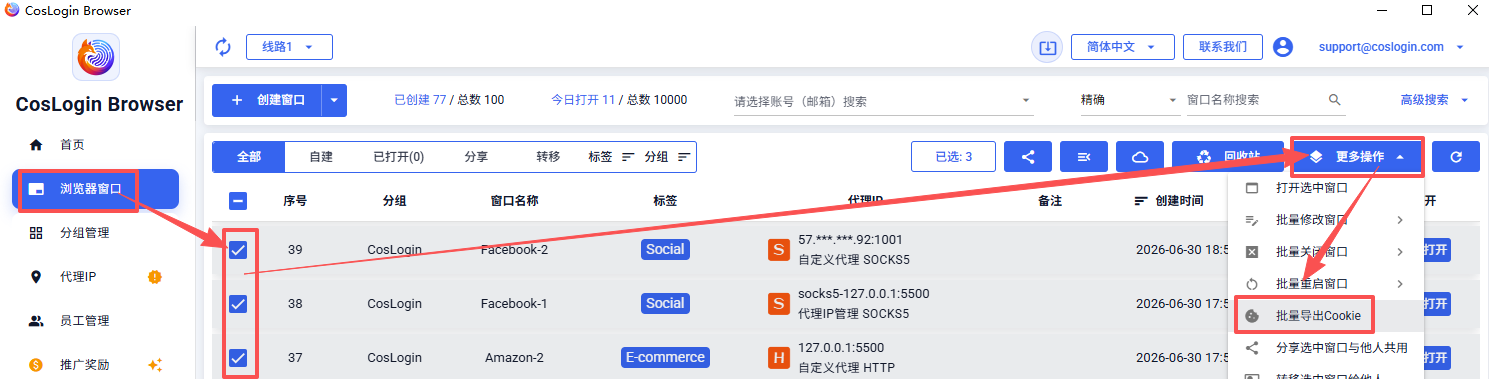Switch to the 自建 tab
The height and width of the screenshot is (379, 1489).
click(321, 157)
